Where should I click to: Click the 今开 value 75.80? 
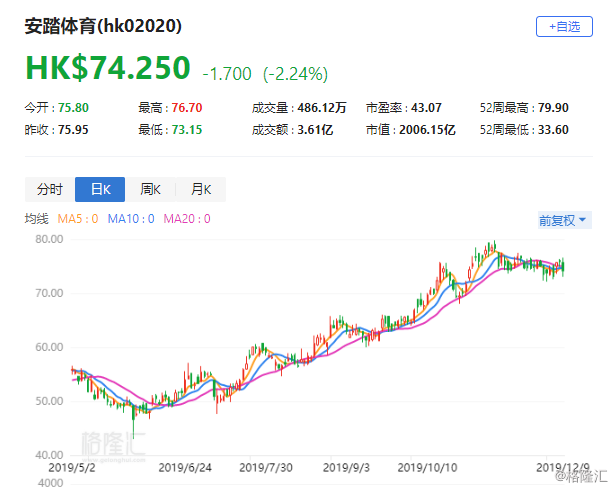[x=73, y=107]
